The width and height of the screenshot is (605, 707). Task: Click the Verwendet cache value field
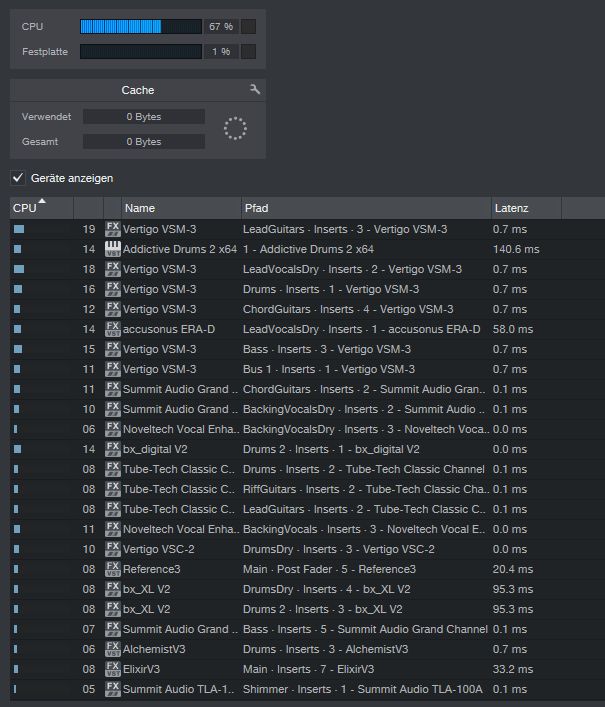(144, 116)
